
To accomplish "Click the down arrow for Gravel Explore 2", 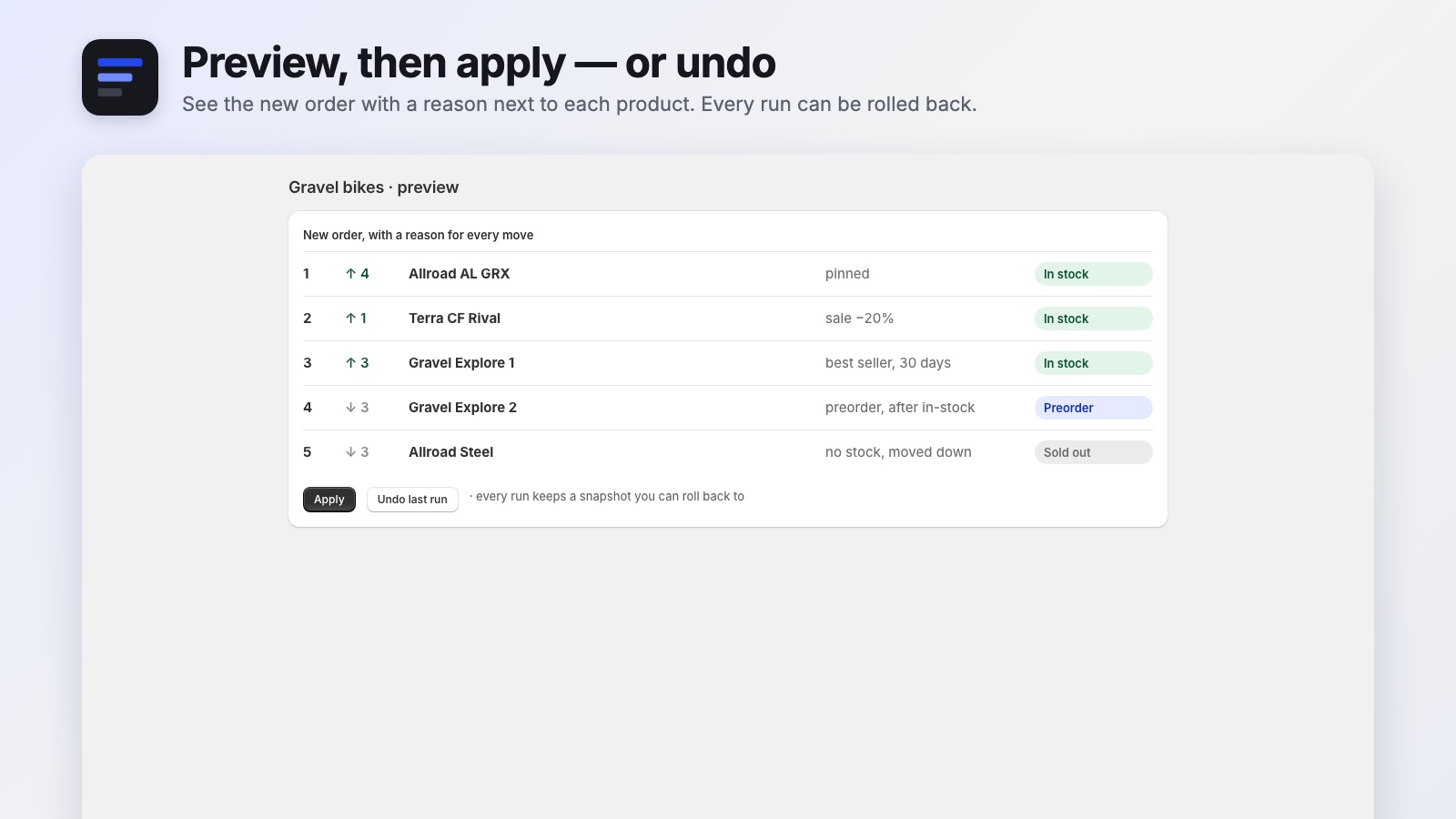I will pos(350,408).
